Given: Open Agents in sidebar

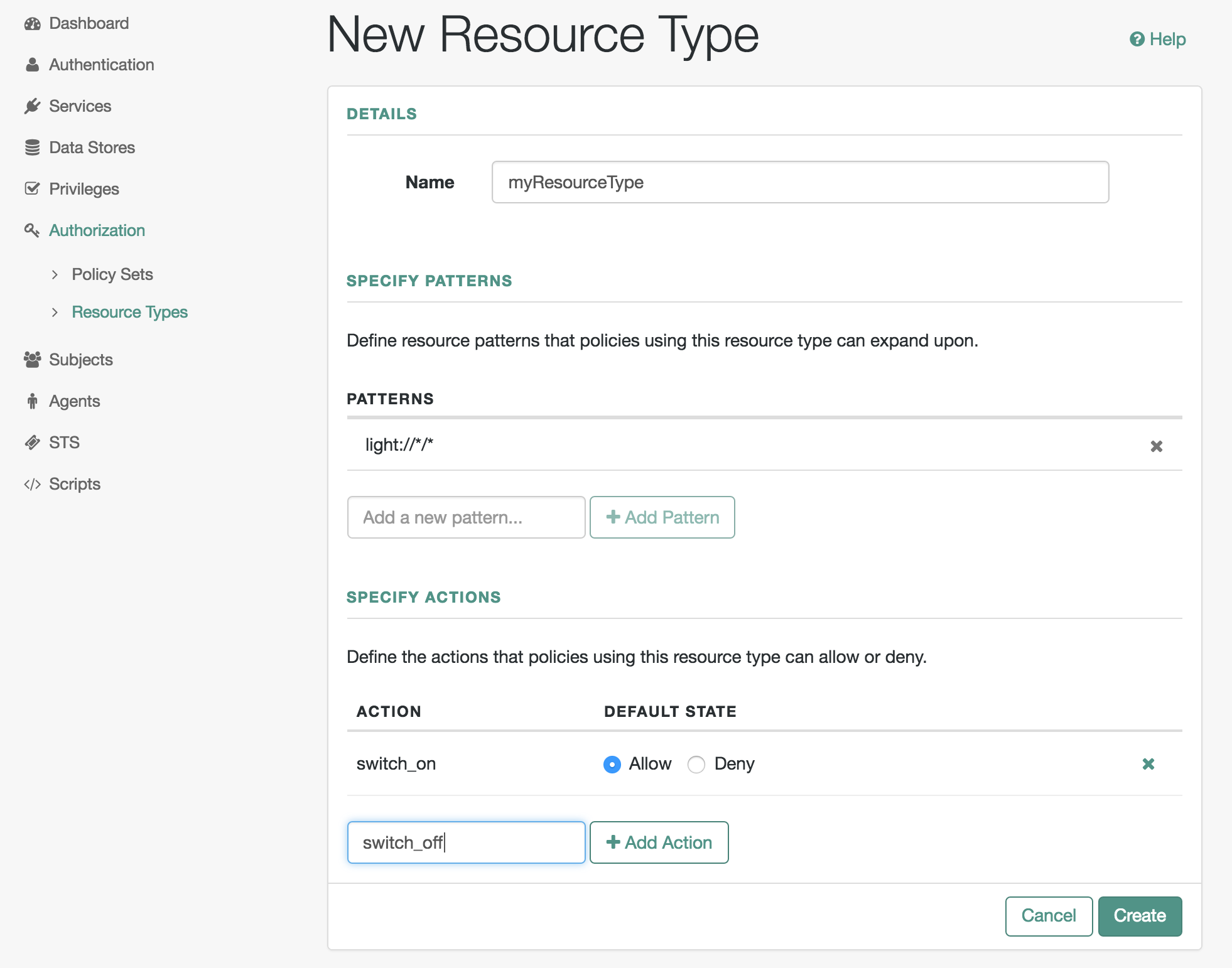Looking at the screenshot, I should (75, 402).
